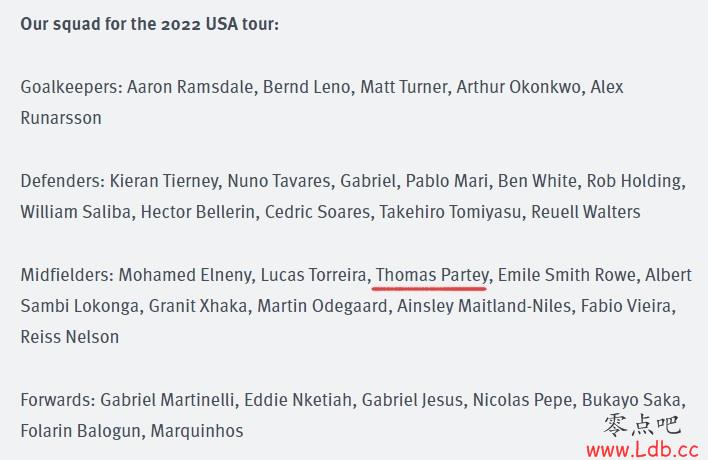Click the name Gabriel Jesus
The width and height of the screenshot is (708, 460).
click(412, 400)
